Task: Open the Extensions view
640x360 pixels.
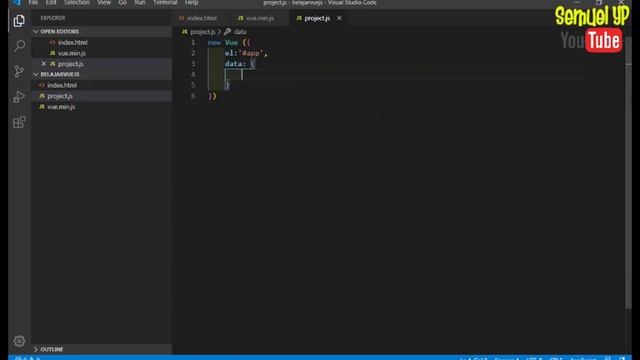Action: tap(19, 122)
